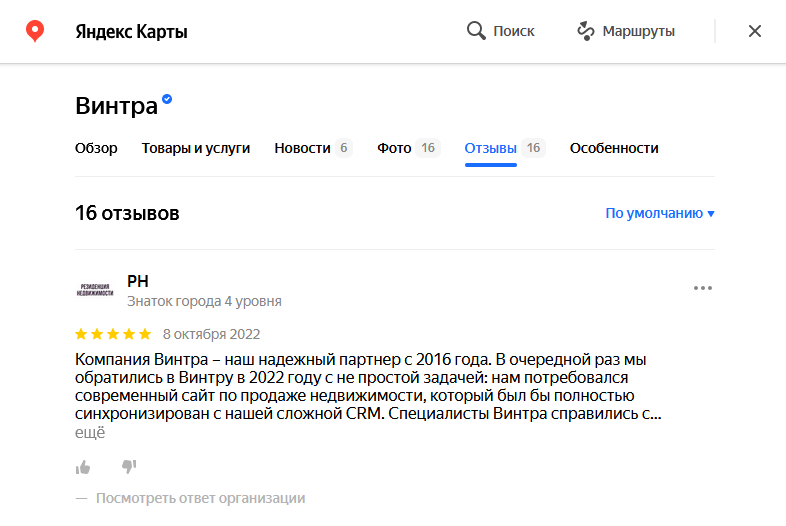Close the organization panel with X
This screenshot has width=786, height=526.
[x=754, y=31]
